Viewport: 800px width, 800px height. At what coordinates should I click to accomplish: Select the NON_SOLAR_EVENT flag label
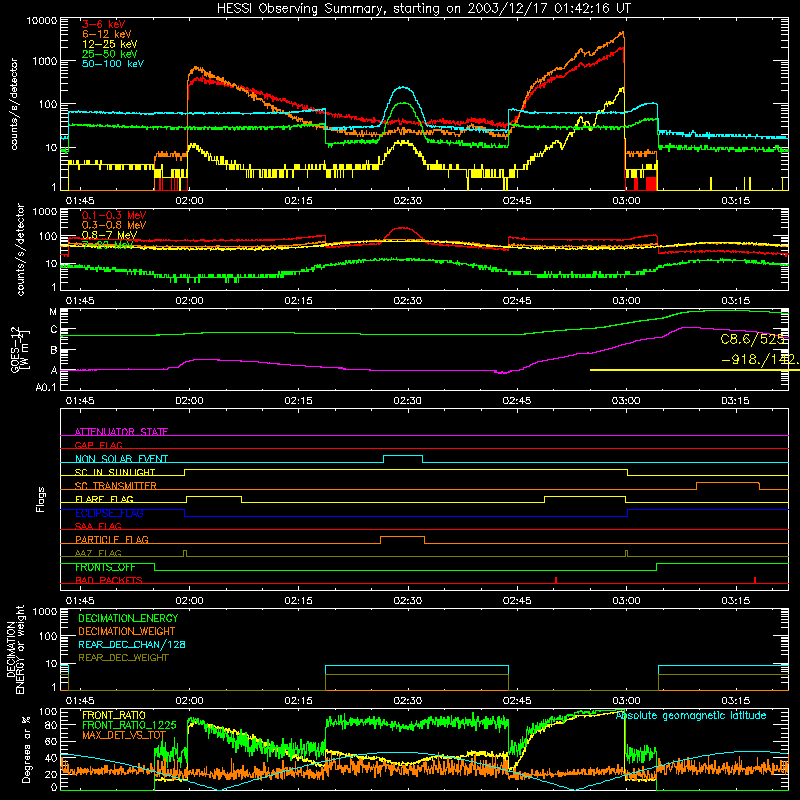121,459
